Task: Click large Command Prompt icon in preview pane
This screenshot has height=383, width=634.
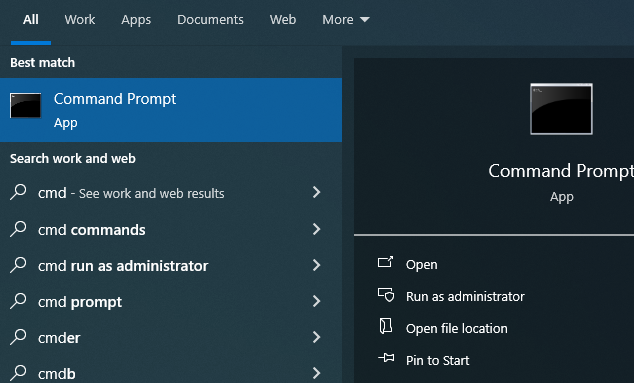Action: click(561, 109)
